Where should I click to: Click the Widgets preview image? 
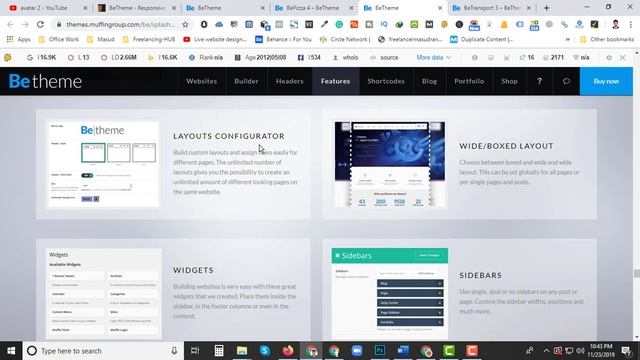coord(104,293)
